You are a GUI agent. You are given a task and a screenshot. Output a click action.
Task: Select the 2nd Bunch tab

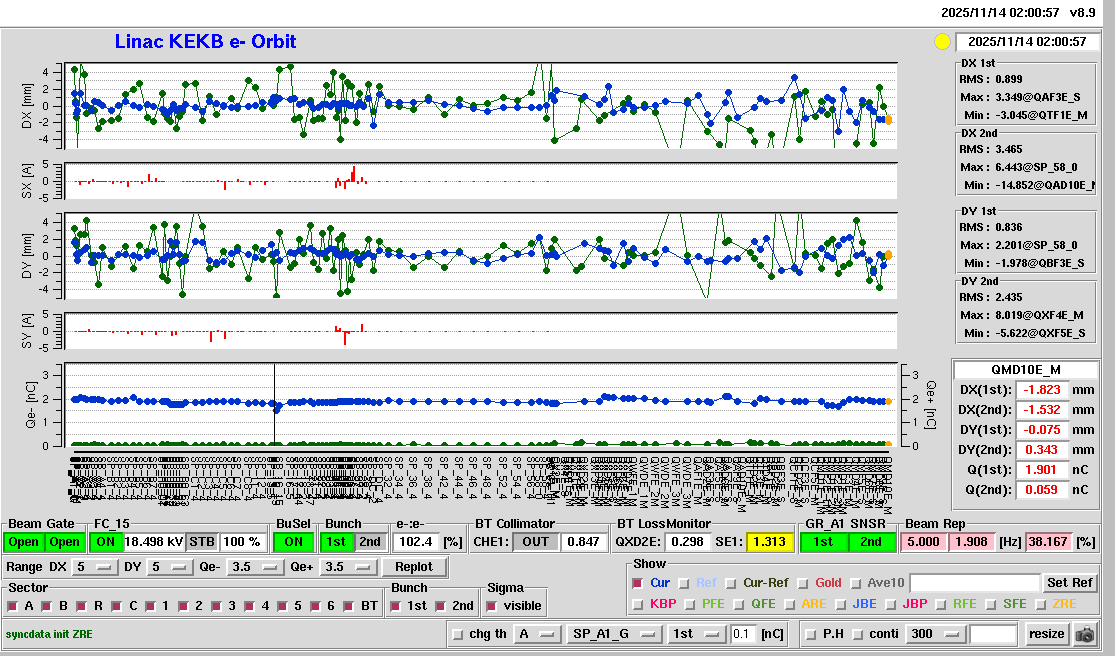click(370, 542)
